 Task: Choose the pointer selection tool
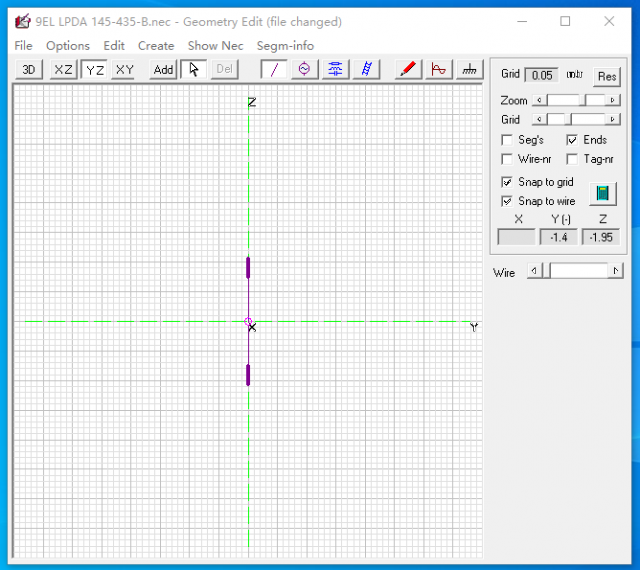[x=193, y=69]
